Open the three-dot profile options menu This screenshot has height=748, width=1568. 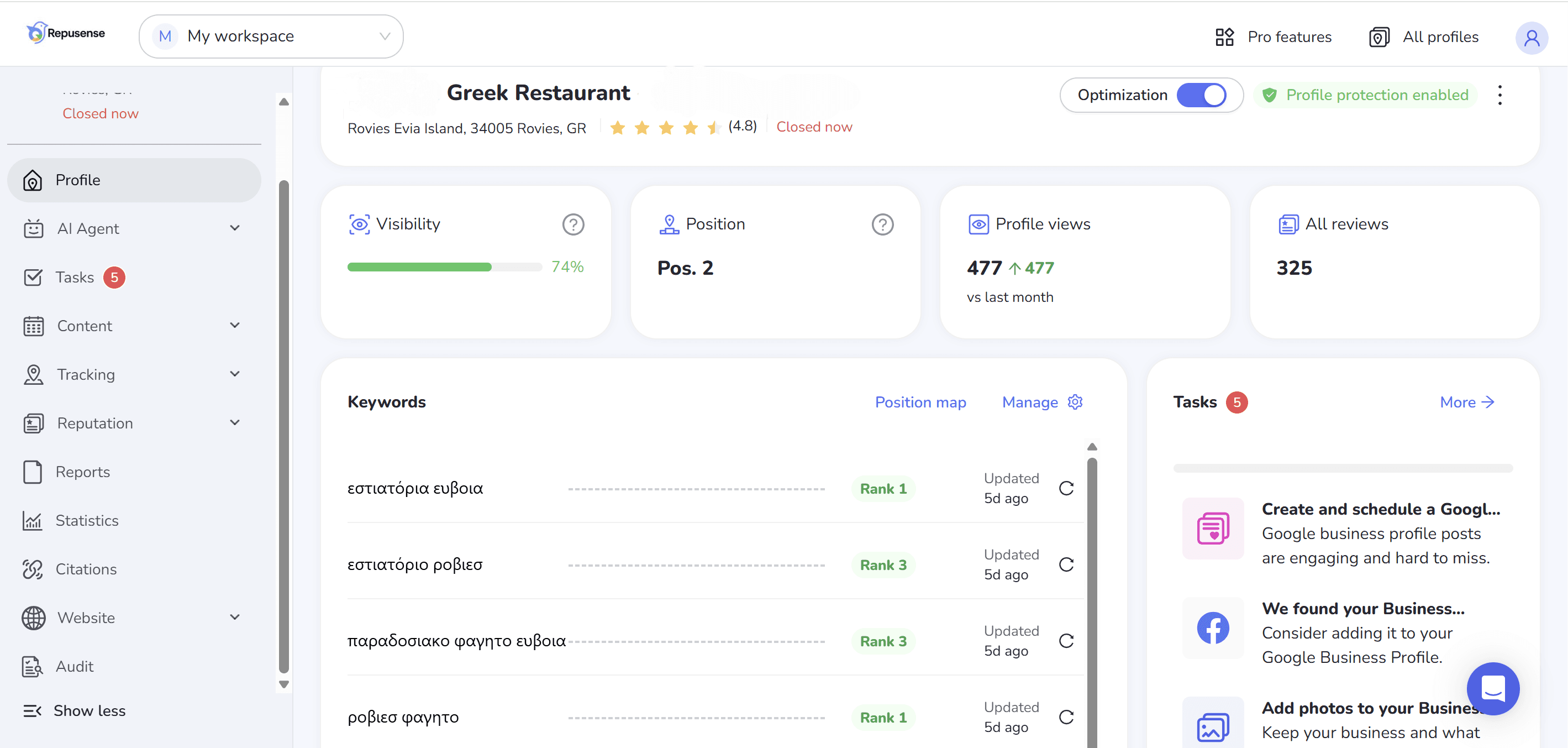(x=1499, y=95)
